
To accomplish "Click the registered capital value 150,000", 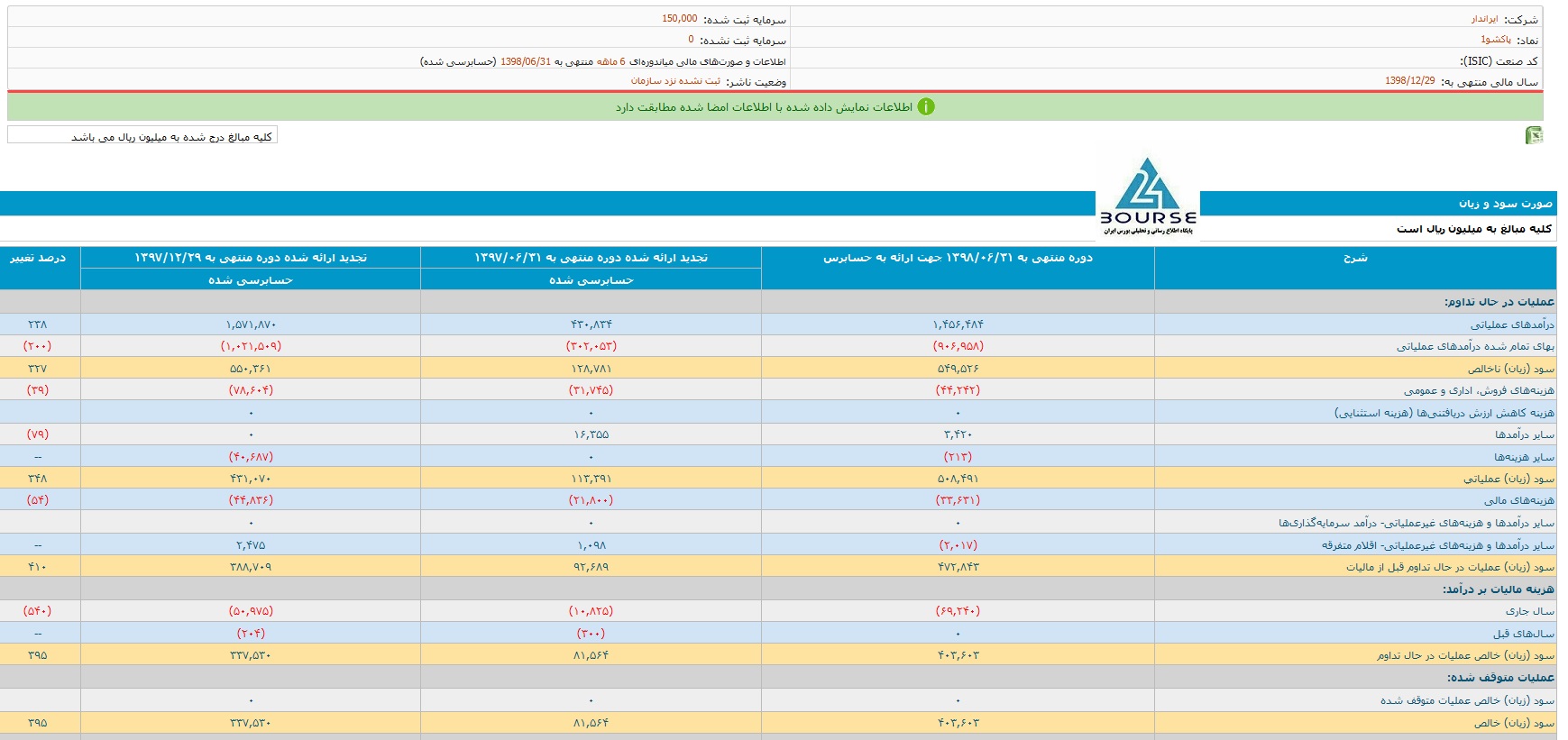I will [x=680, y=19].
